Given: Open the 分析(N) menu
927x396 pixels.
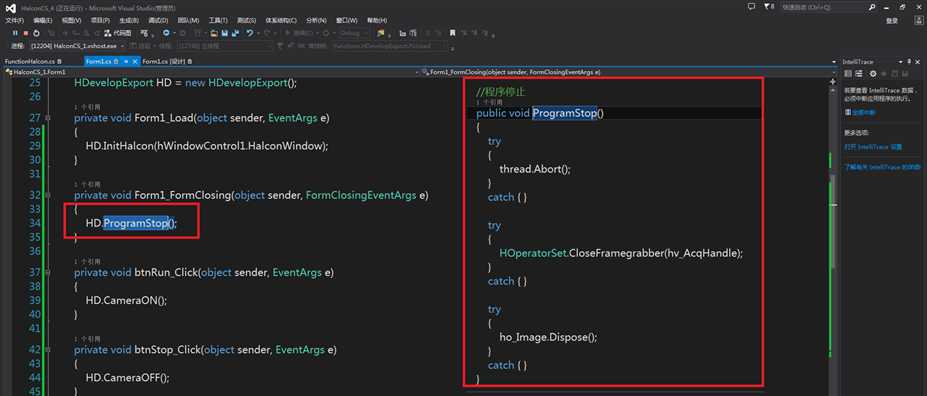Looking at the screenshot, I should coord(316,20).
